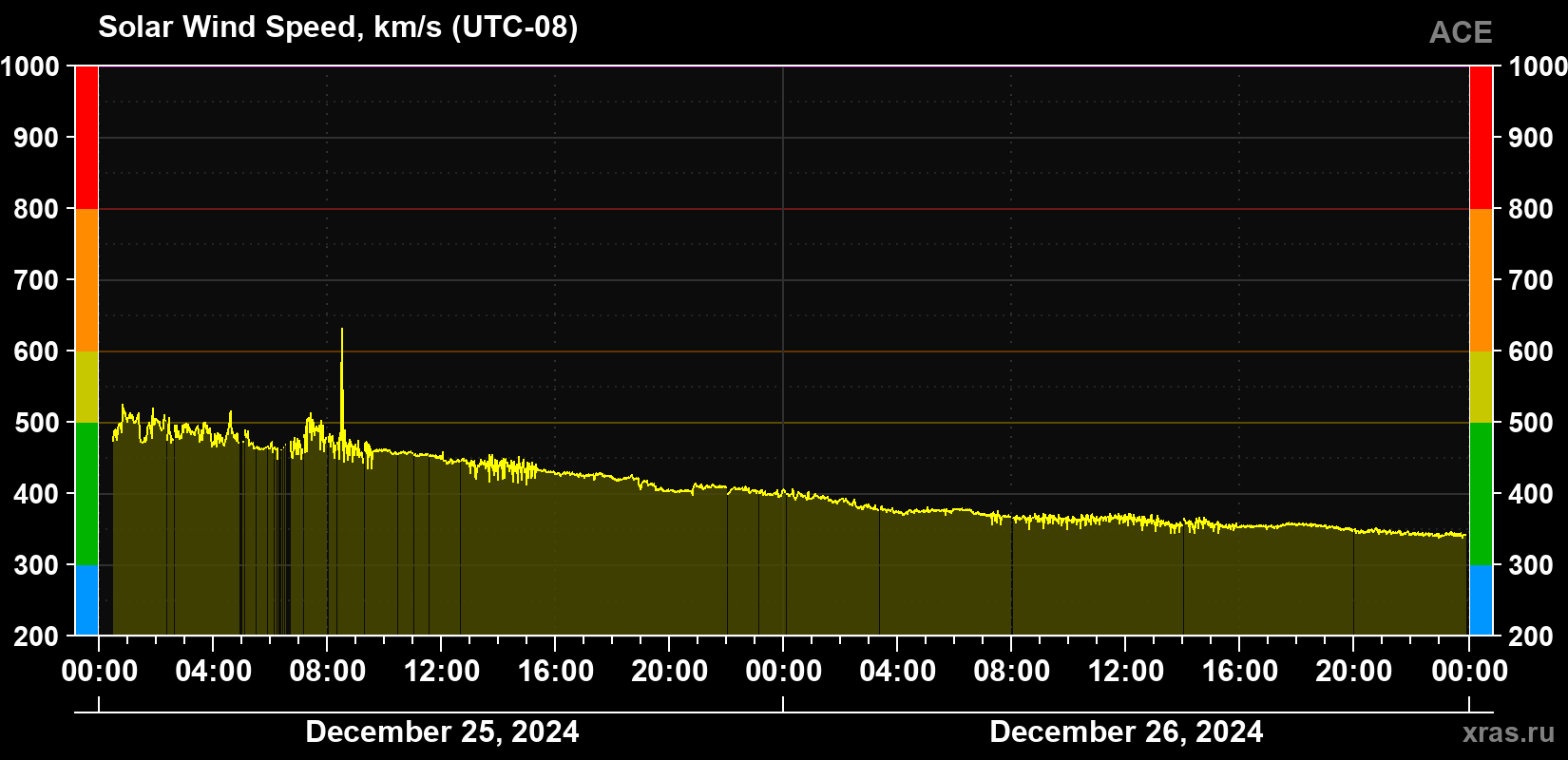Image resolution: width=1568 pixels, height=760 pixels.
Task: Click the December 25, 2024 date label
Action: [442, 731]
